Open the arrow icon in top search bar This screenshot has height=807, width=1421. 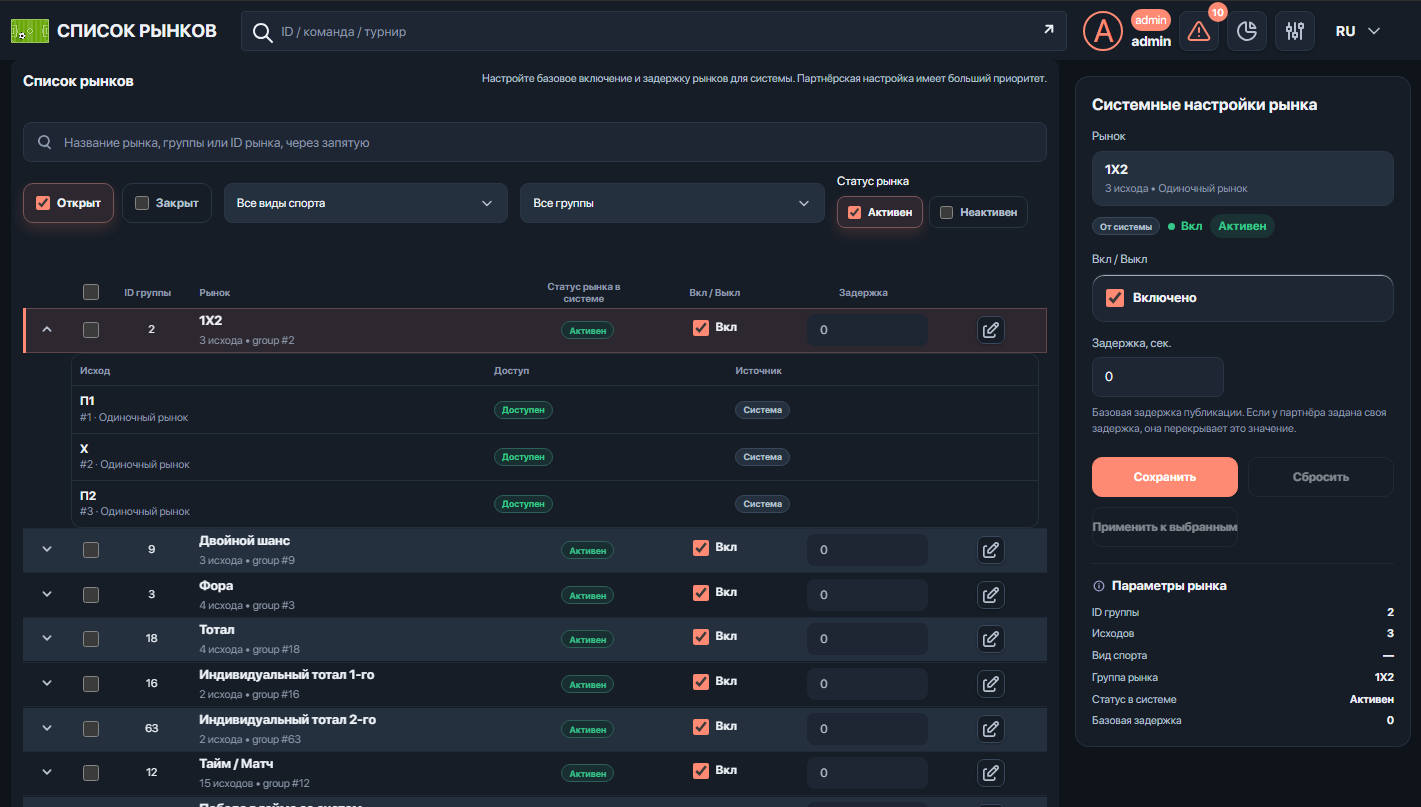(1048, 30)
